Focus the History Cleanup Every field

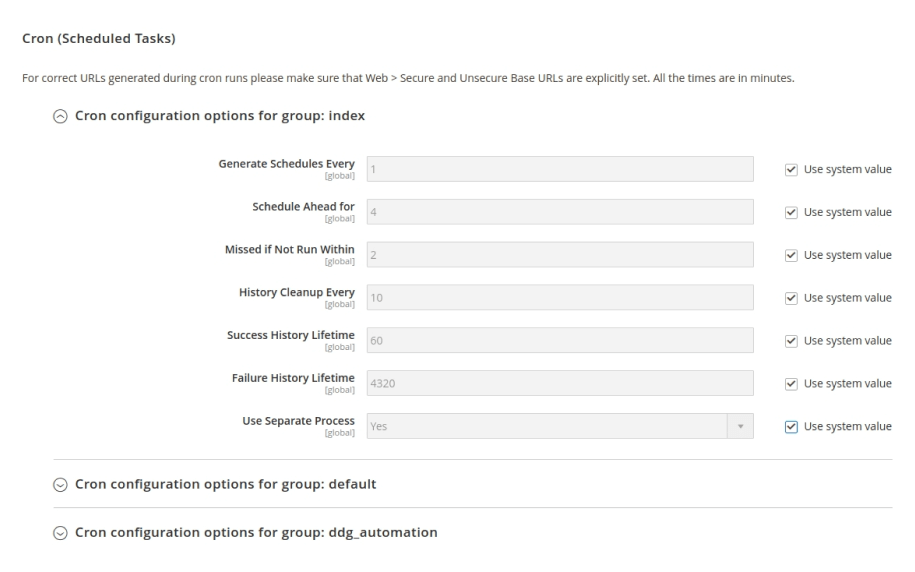[x=559, y=298]
